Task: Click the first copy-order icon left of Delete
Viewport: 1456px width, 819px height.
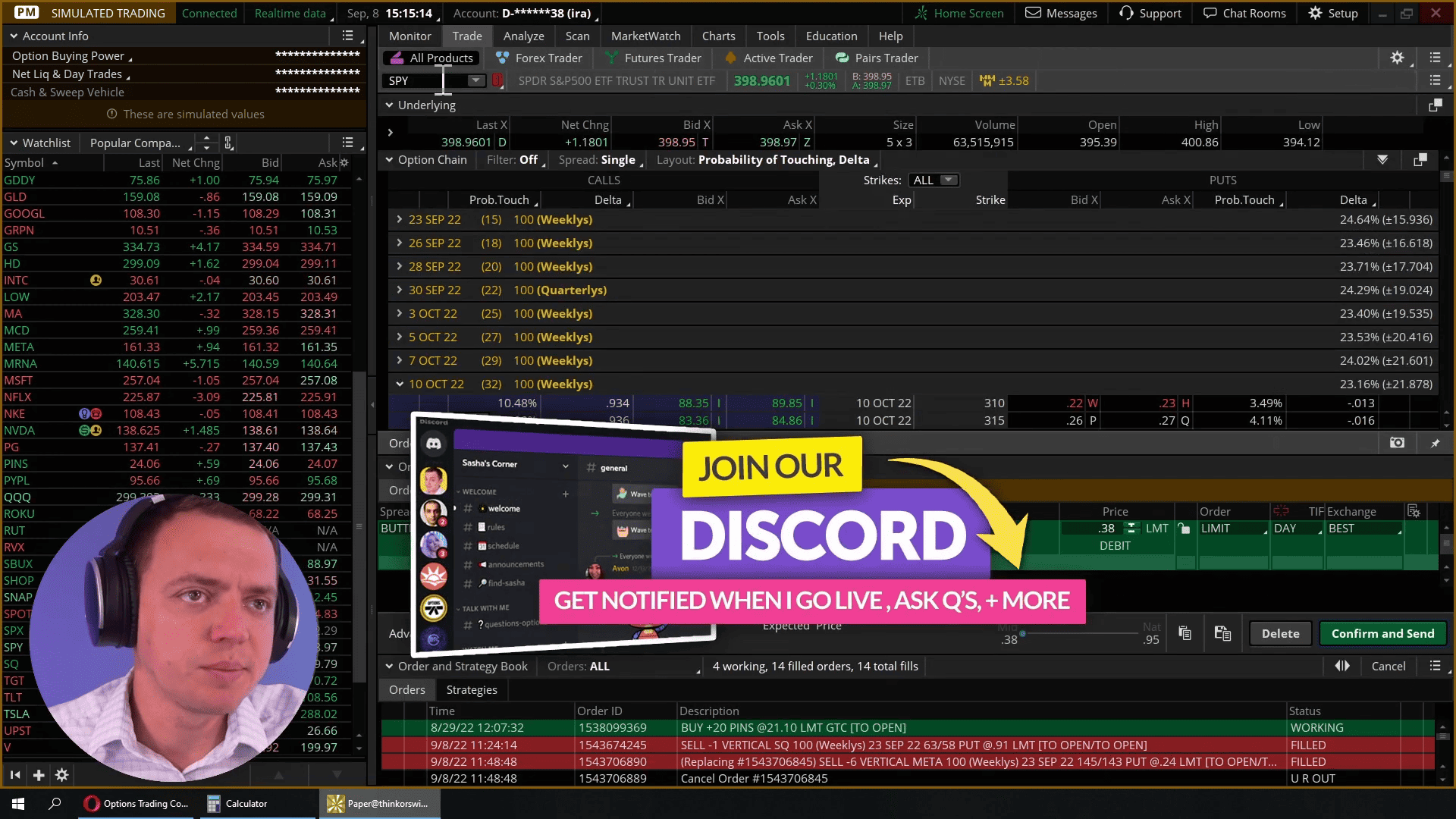Action: click(x=1185, y=633)
